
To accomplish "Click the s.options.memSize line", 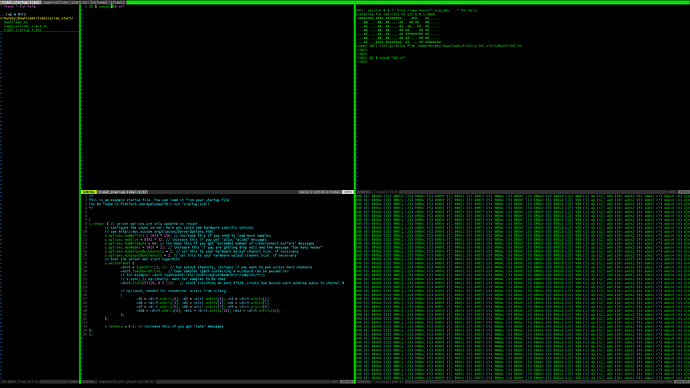I will coord(186,240).
